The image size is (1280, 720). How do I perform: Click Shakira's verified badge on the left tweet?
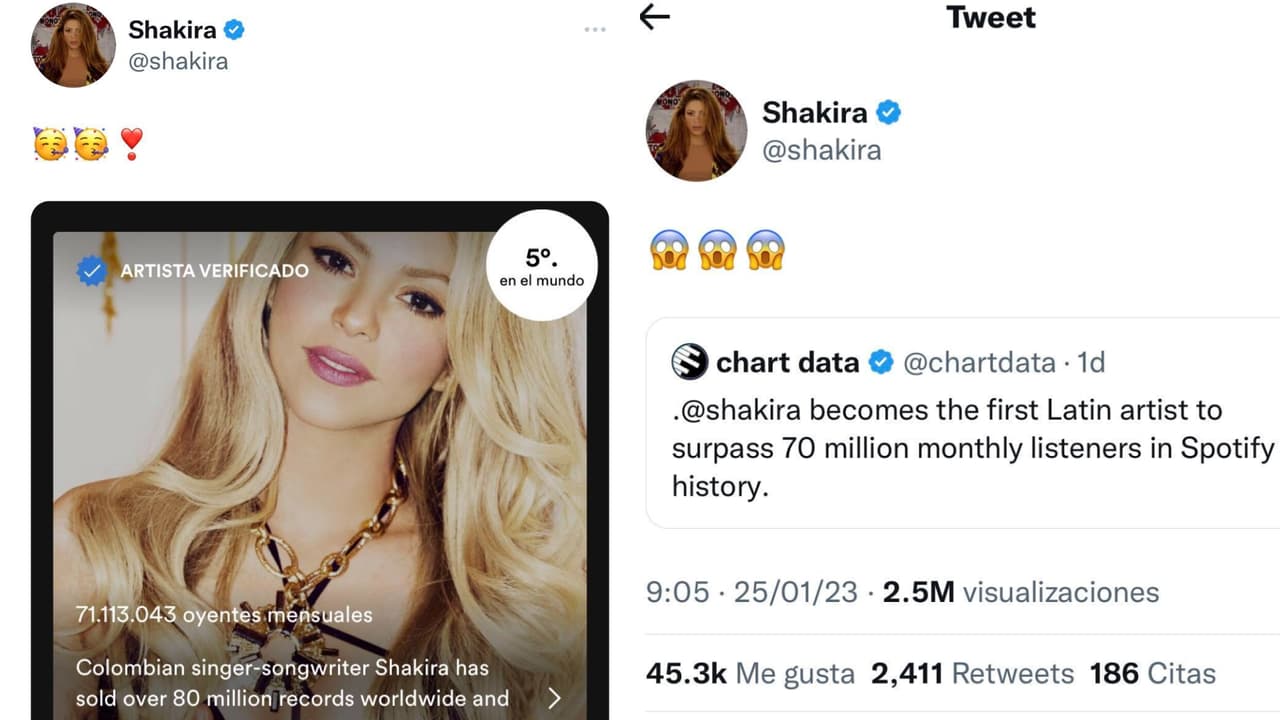pos(232,29)
